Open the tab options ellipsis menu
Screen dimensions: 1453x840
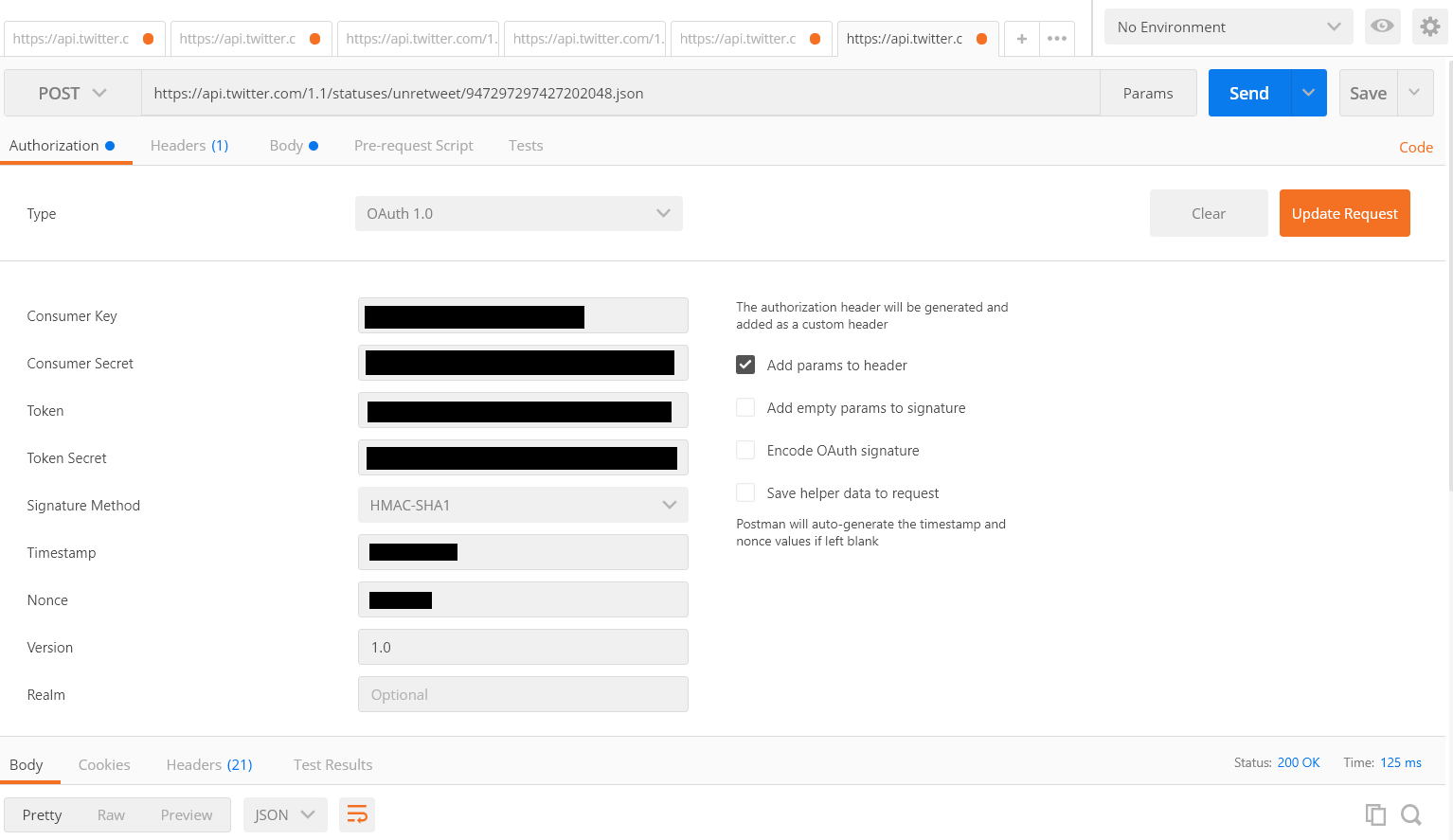pyautogui.click(x=1057, y=39)
